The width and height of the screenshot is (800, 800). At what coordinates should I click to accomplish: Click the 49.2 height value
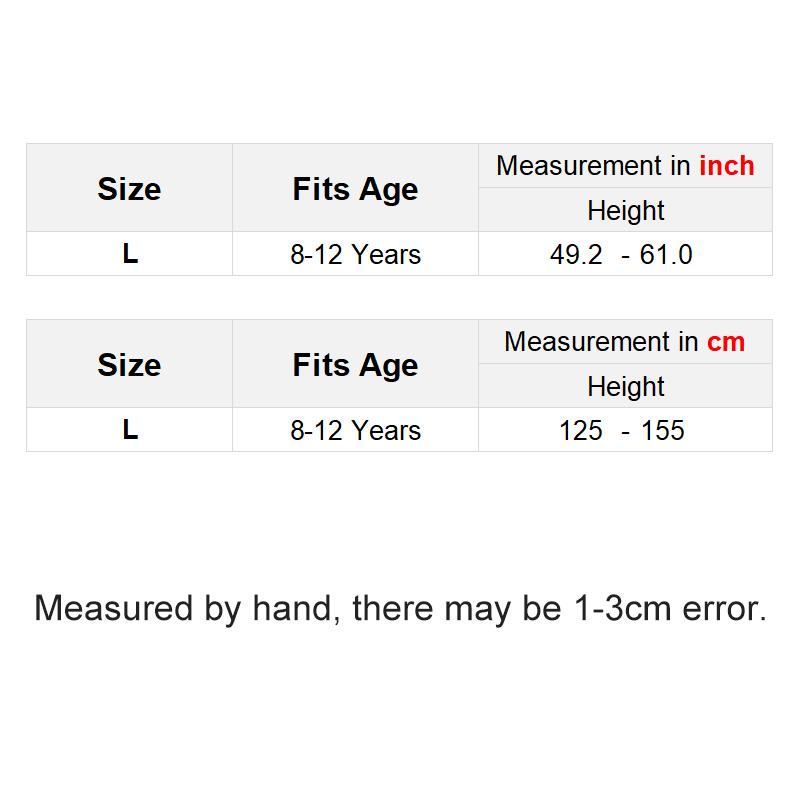pos(576,255)
